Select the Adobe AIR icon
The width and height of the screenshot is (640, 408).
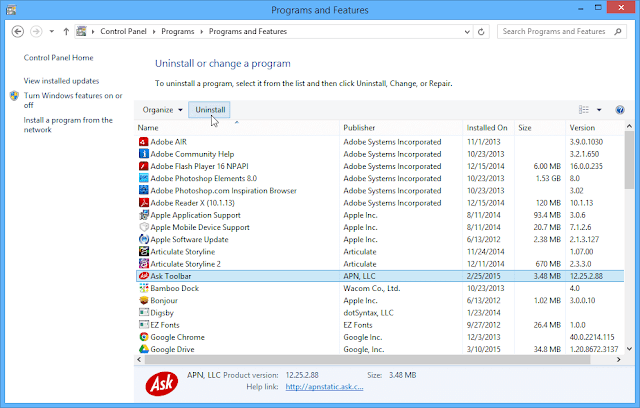pos(144,142)
